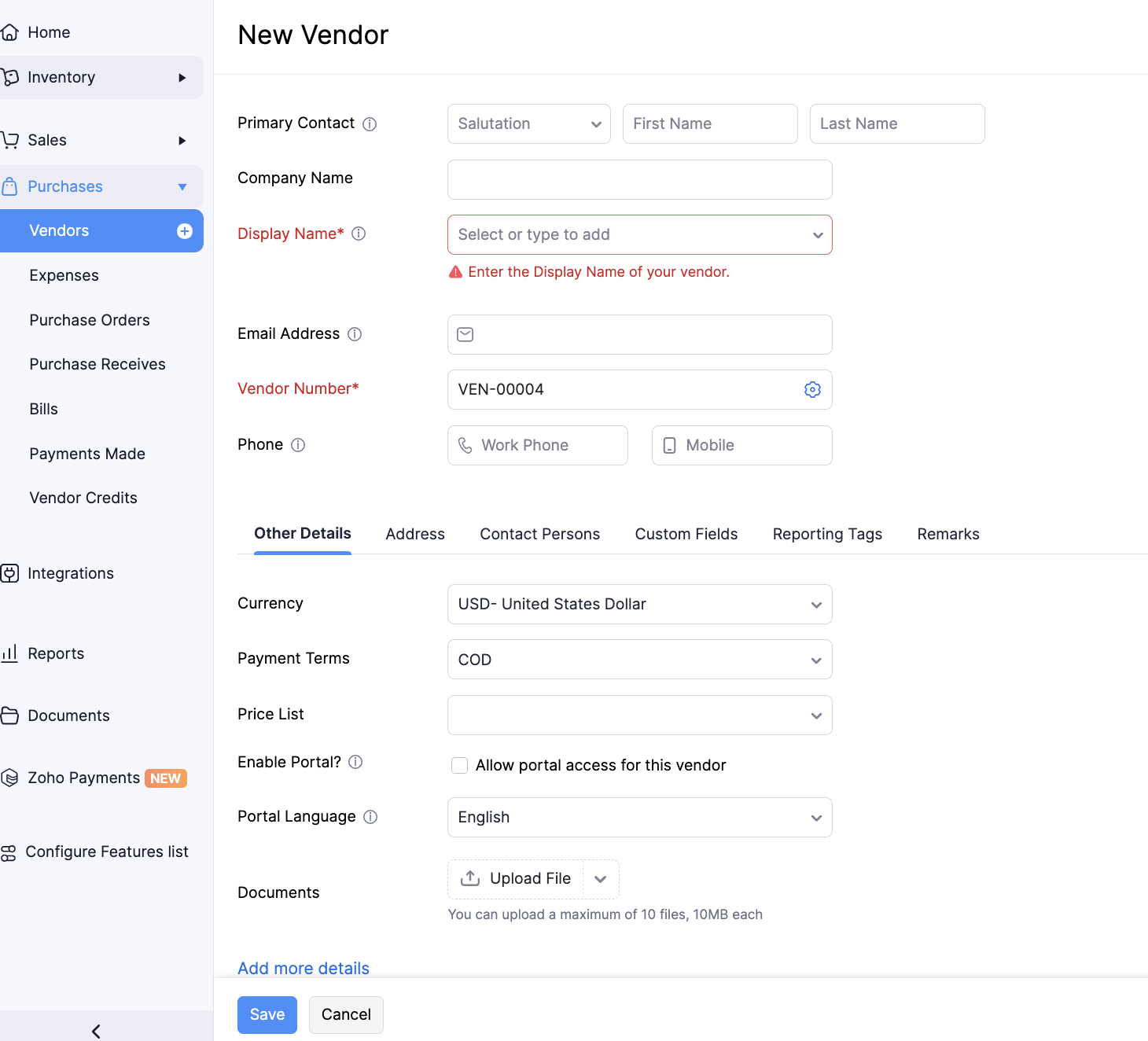Click info icon beside Portal Language
This screenshot has width=1148, height=1041.
[370, 817]
